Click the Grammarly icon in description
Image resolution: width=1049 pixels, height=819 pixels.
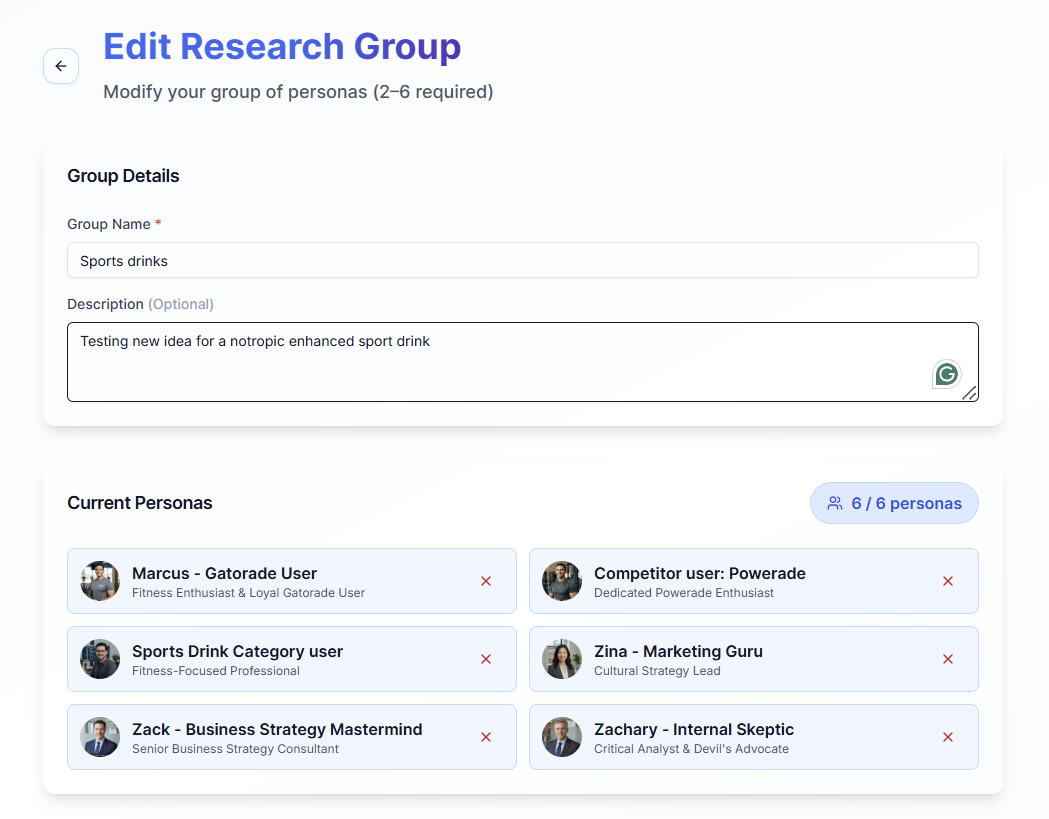click(946, 374)
